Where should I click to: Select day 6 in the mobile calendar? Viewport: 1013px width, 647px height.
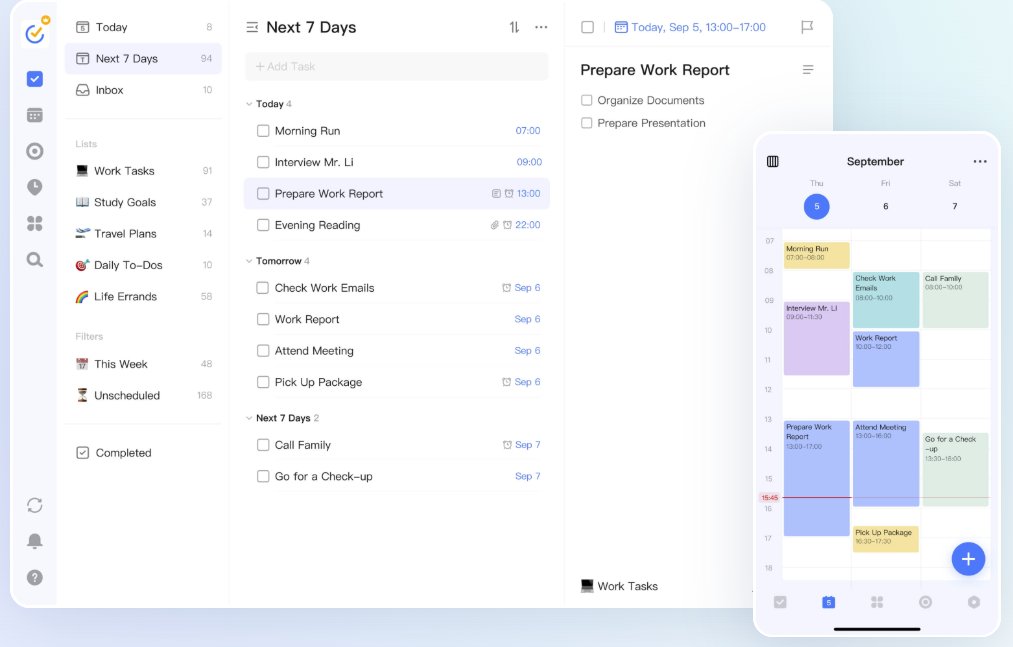pos(886,206)
